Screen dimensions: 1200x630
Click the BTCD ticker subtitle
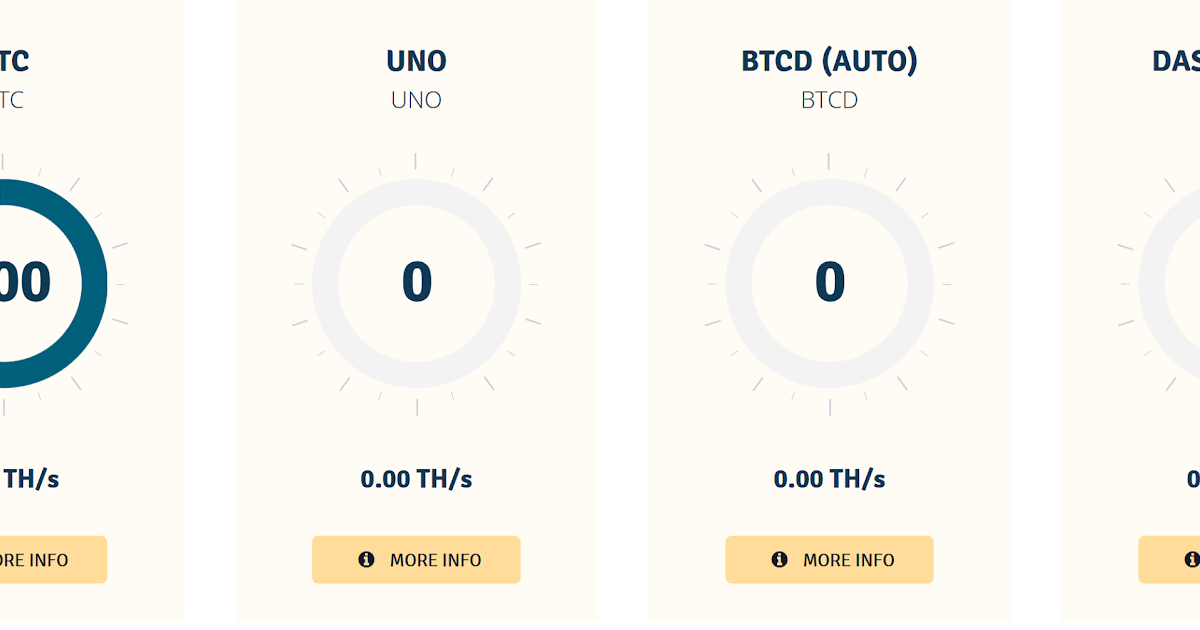click(x=829, y=100)
